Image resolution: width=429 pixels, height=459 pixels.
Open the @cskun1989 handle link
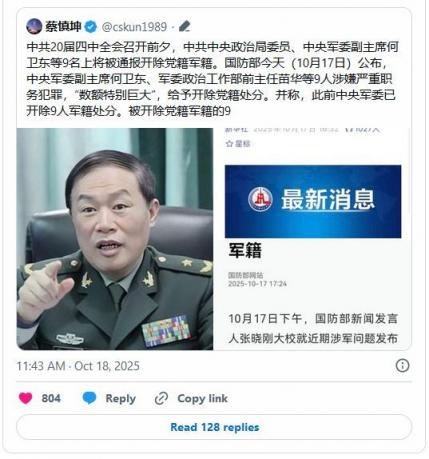tap(134, 27)
